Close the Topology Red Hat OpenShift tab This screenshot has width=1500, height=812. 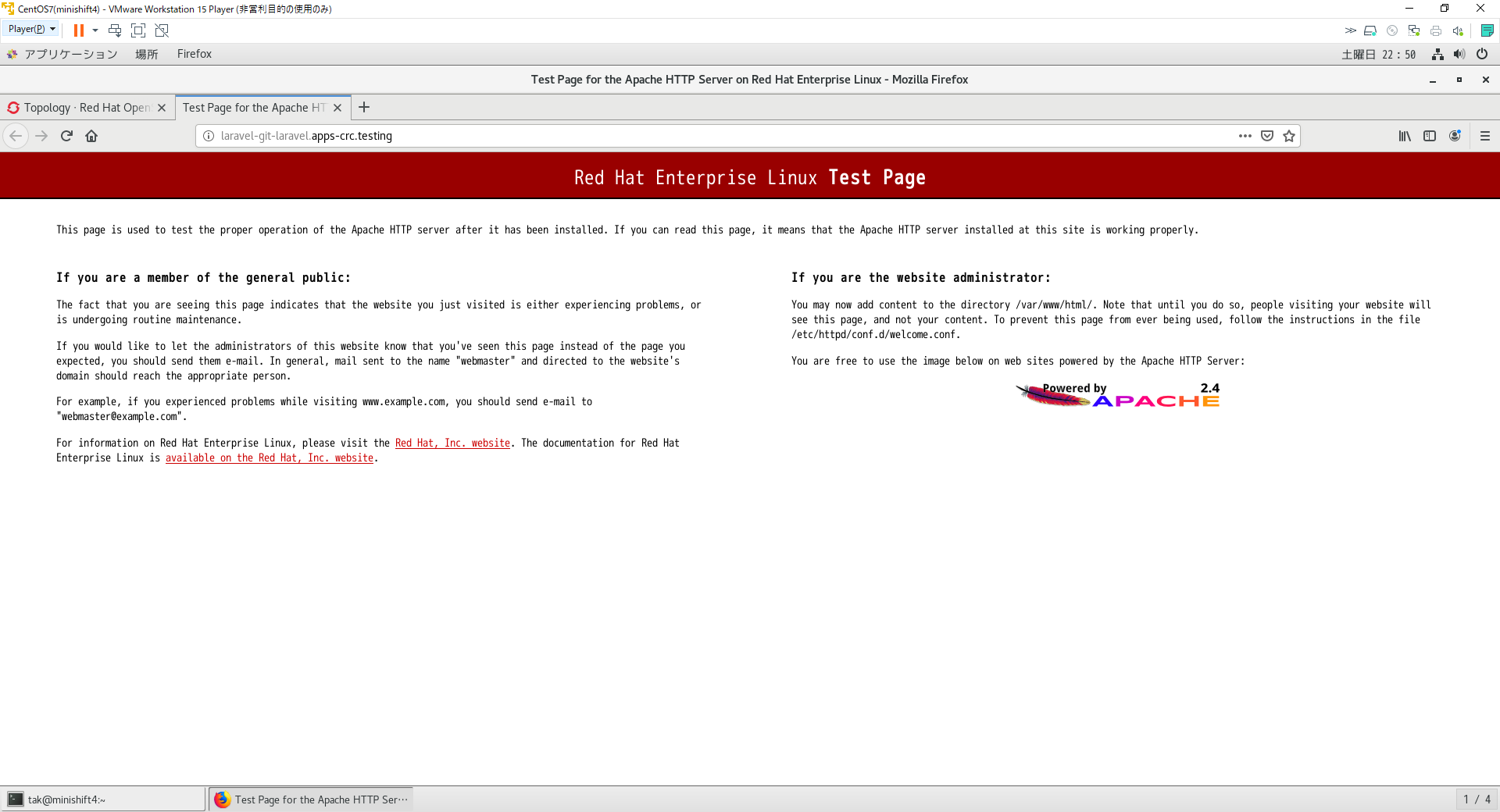pos(162,108)
